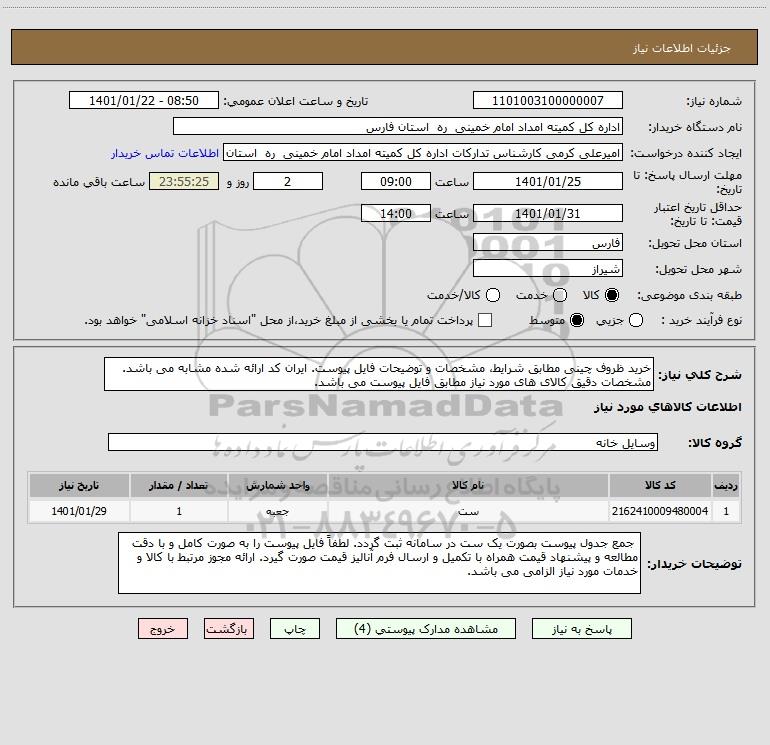
Task: Open the اطلاعات تماس خریدار link
Action: pyautogui.click(x=165, y=153)
